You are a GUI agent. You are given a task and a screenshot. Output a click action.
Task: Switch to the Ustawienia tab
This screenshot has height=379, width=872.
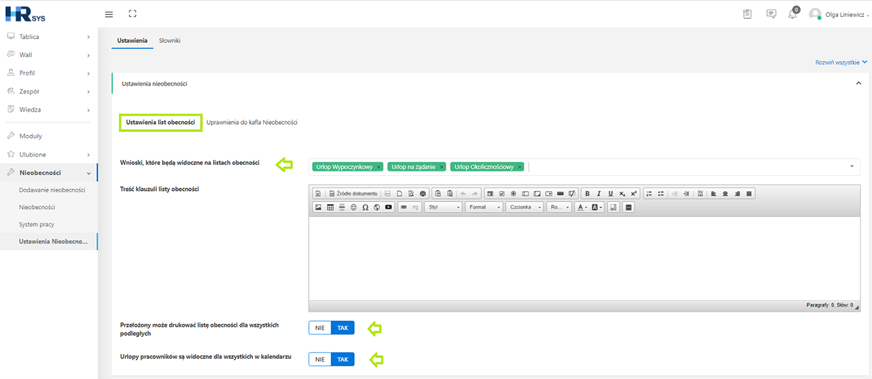coord(132,41)
